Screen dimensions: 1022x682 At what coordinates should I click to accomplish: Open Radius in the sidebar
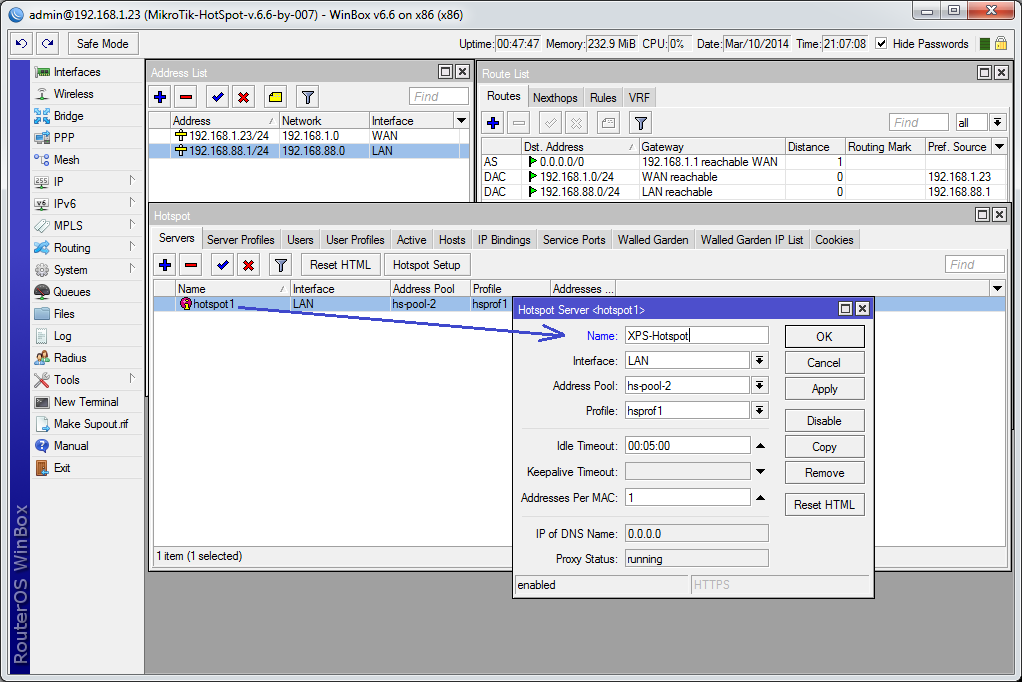point(70,358)
